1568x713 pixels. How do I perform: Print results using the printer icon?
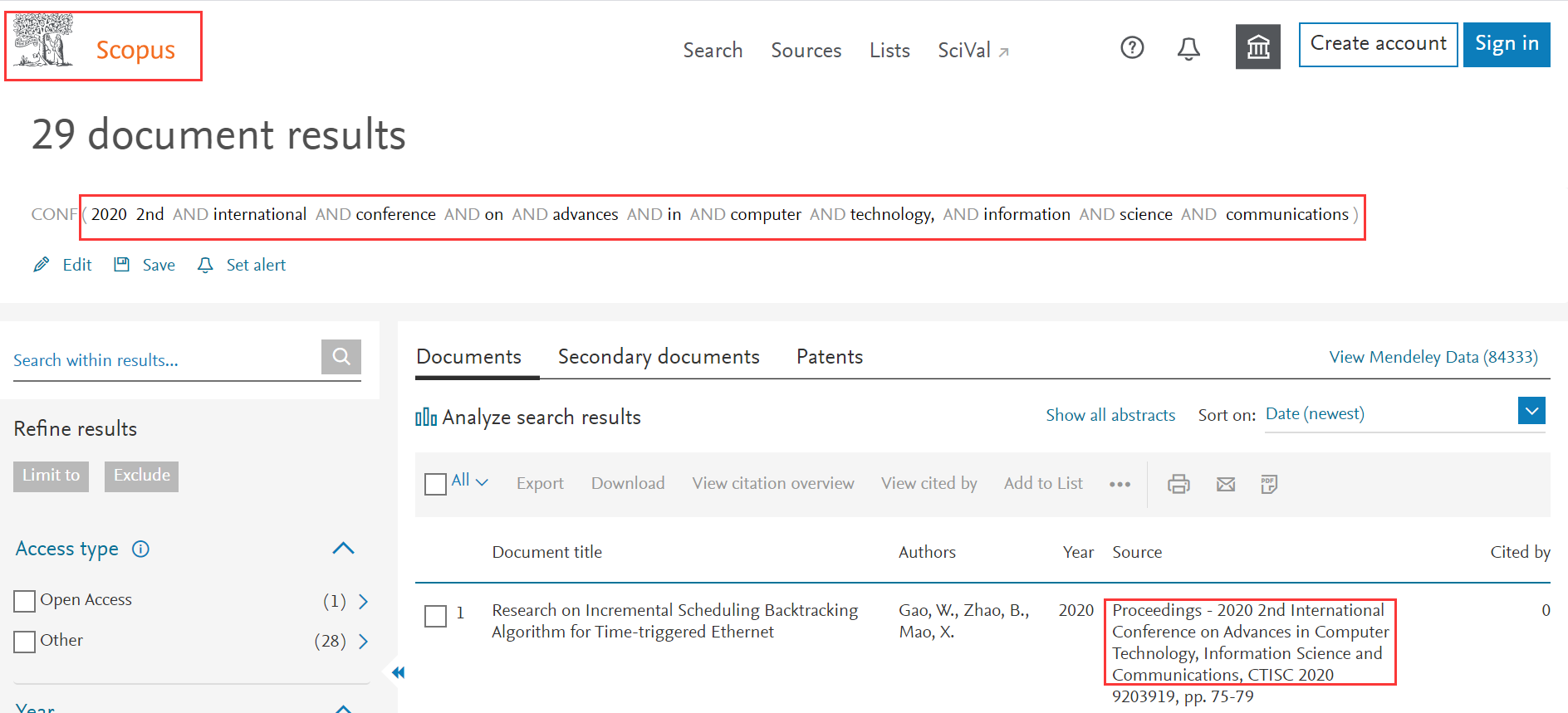[1178, 484]
